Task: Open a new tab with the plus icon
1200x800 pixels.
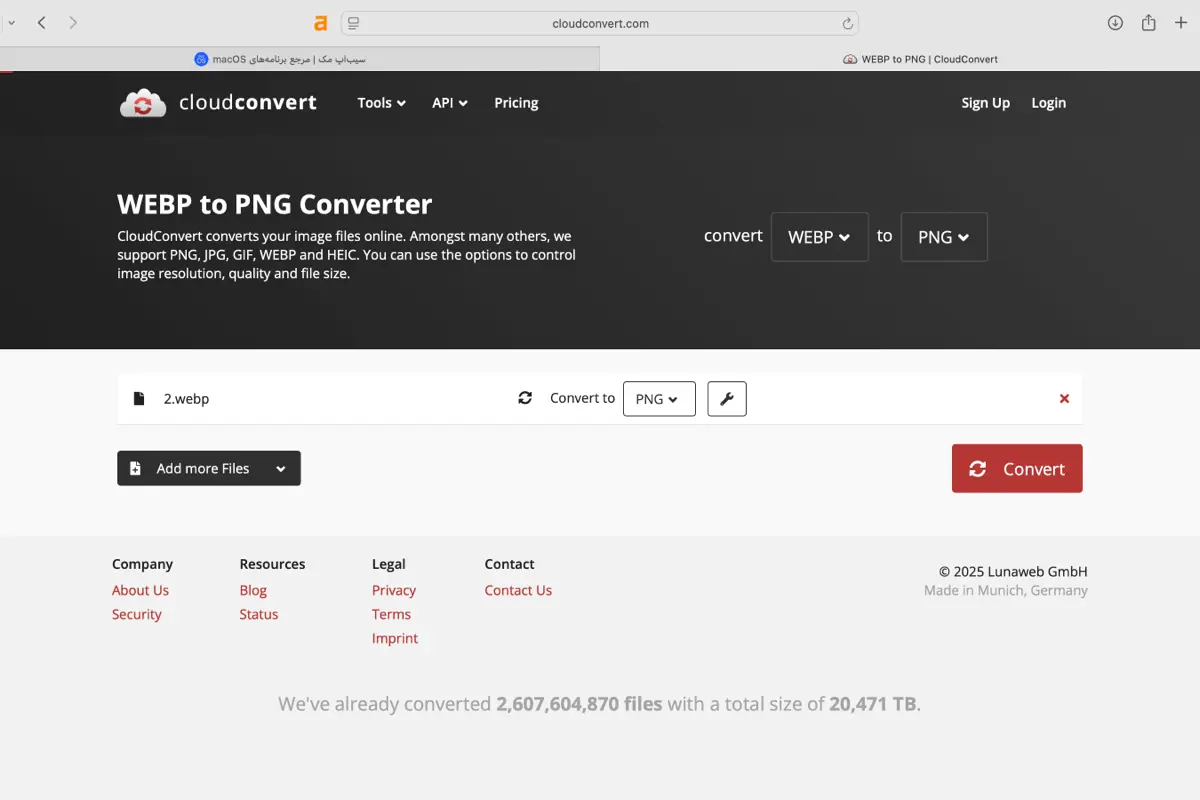Action: pyautogui.click(x=1181, y=23)
